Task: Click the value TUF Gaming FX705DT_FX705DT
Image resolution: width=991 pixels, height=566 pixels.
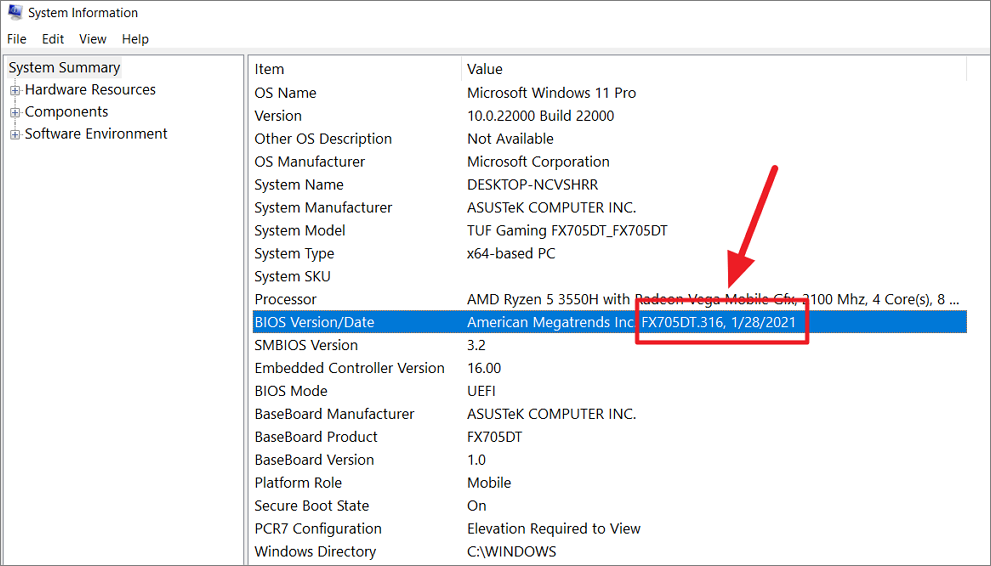Action: (567, 231)
